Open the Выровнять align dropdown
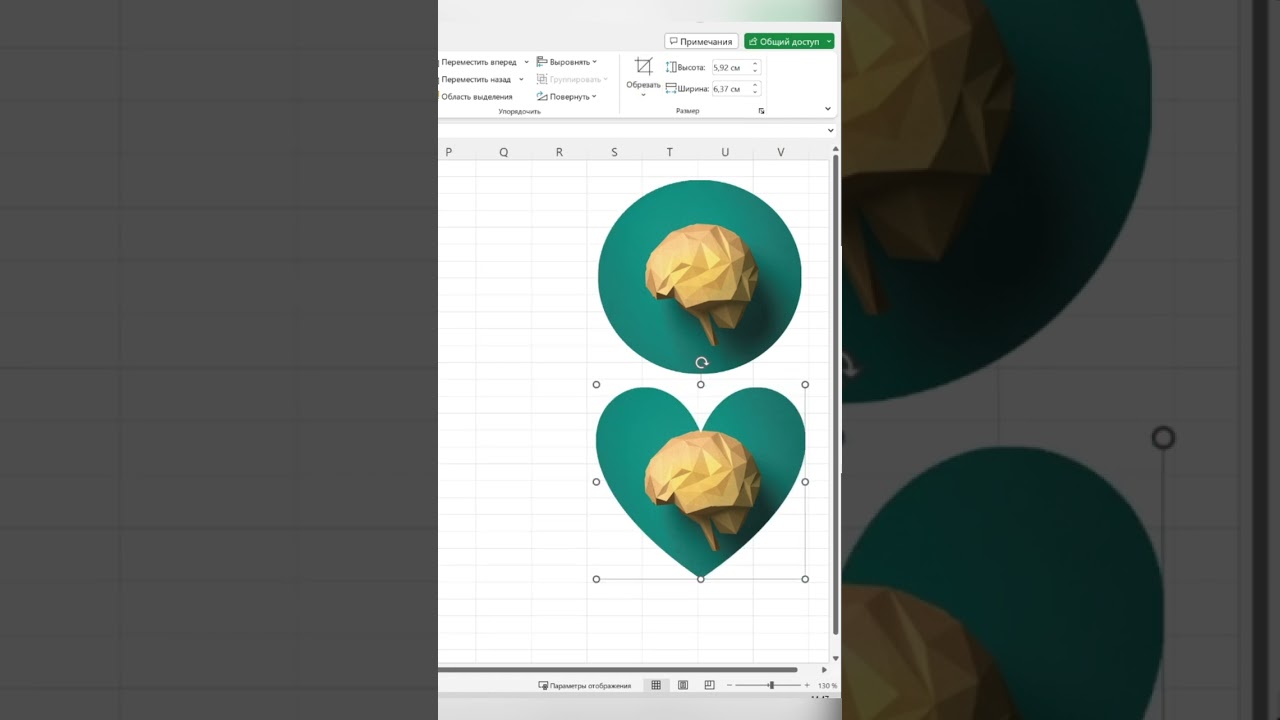Image resolution: width=1280 pixels, height=720 pixels. coord(567,62)
